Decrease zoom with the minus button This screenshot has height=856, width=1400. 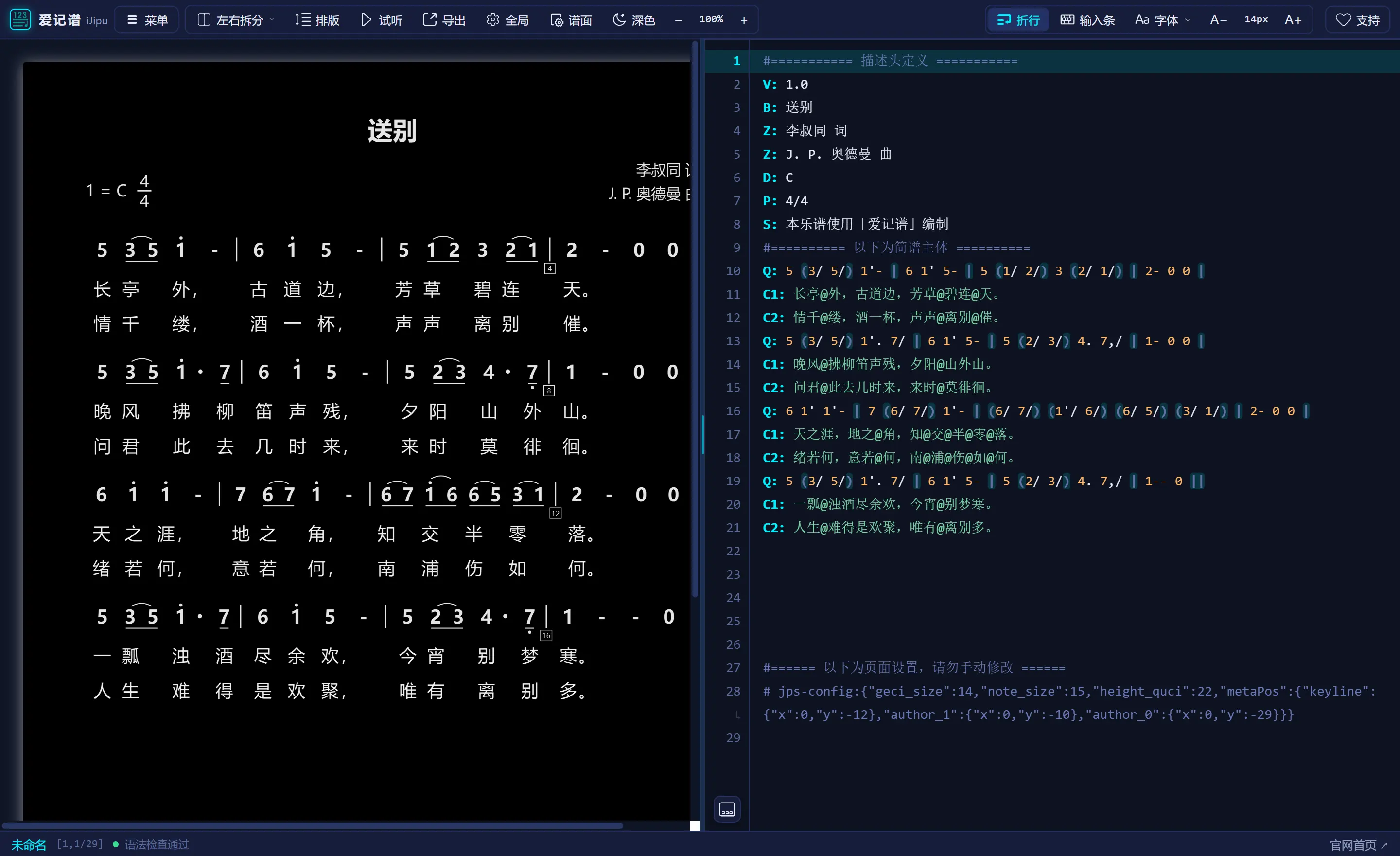coord(679,20)
